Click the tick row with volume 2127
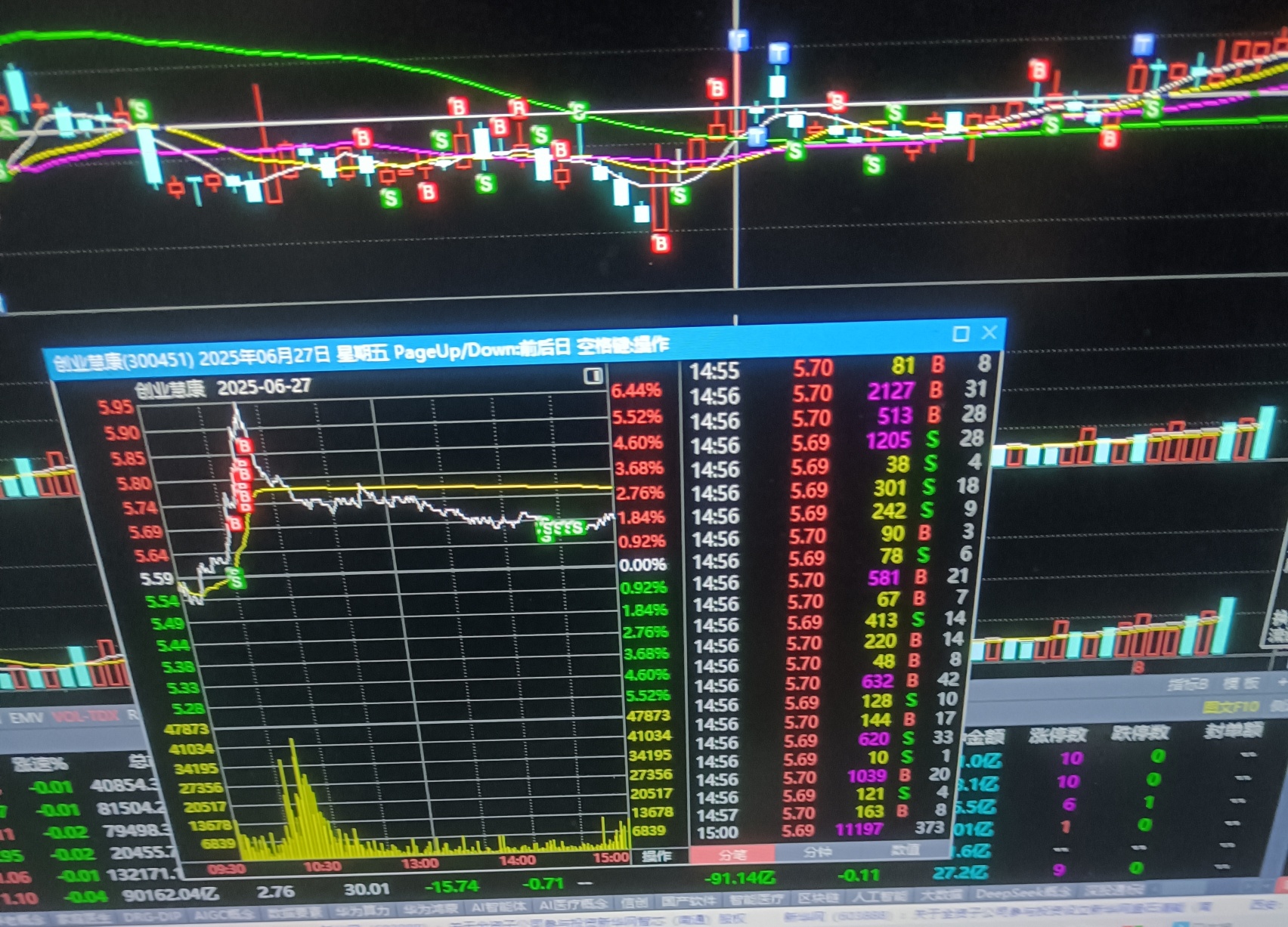Image resolution: width=1288 pixels, height=927 pixels. pyautogui.click(x=838, y=392)
